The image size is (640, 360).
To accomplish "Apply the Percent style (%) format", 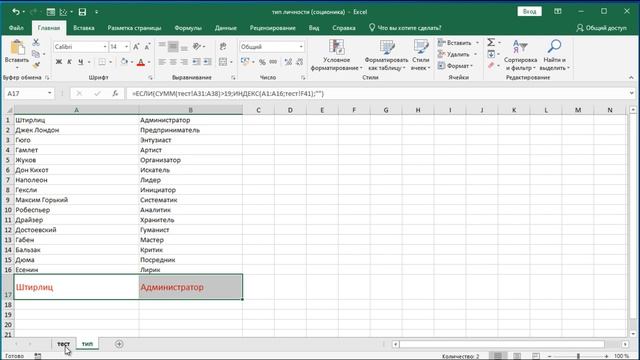I will [x=262, y=62].
